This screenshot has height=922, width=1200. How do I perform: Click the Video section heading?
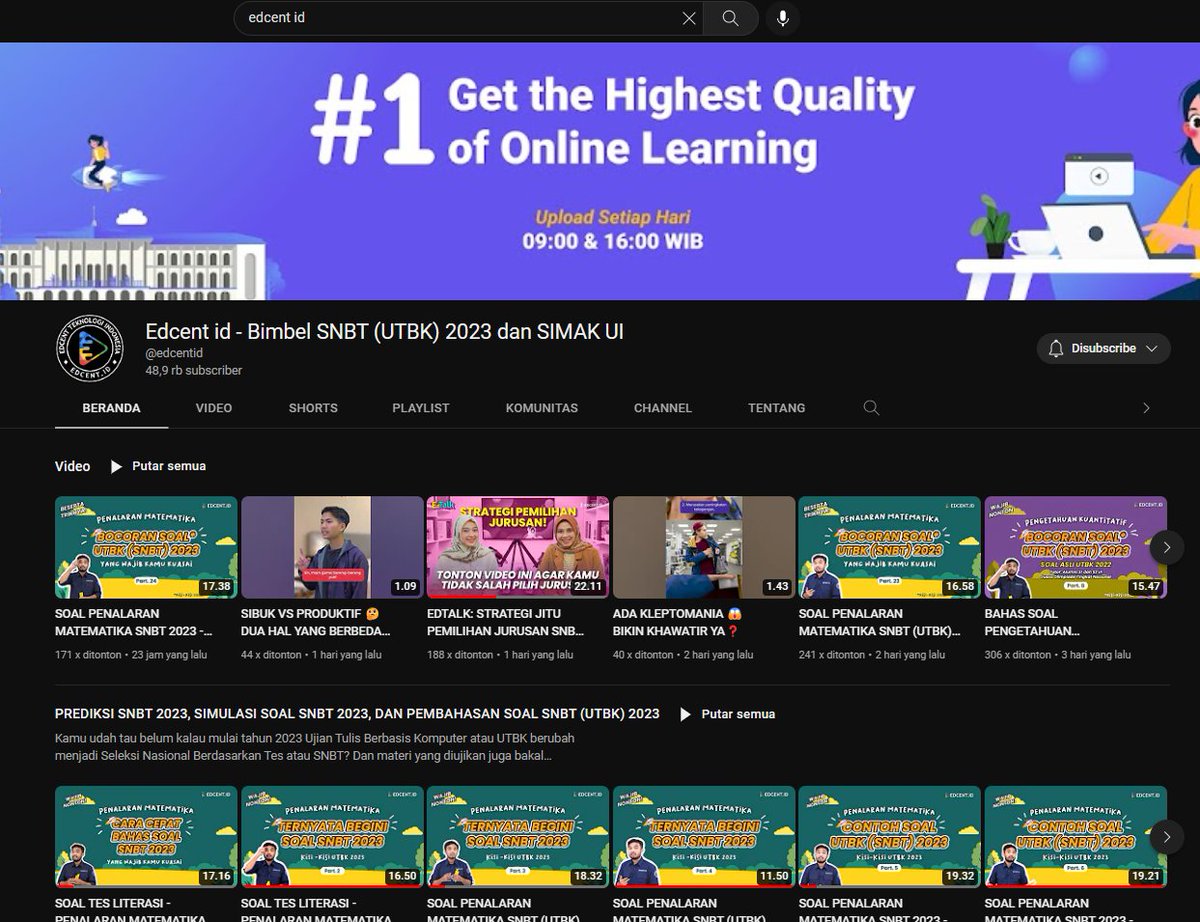(72, 466)
